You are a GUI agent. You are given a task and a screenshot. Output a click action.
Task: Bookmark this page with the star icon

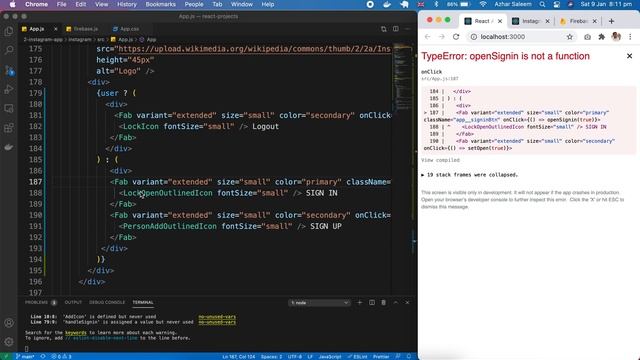click(x=569, y=37)
